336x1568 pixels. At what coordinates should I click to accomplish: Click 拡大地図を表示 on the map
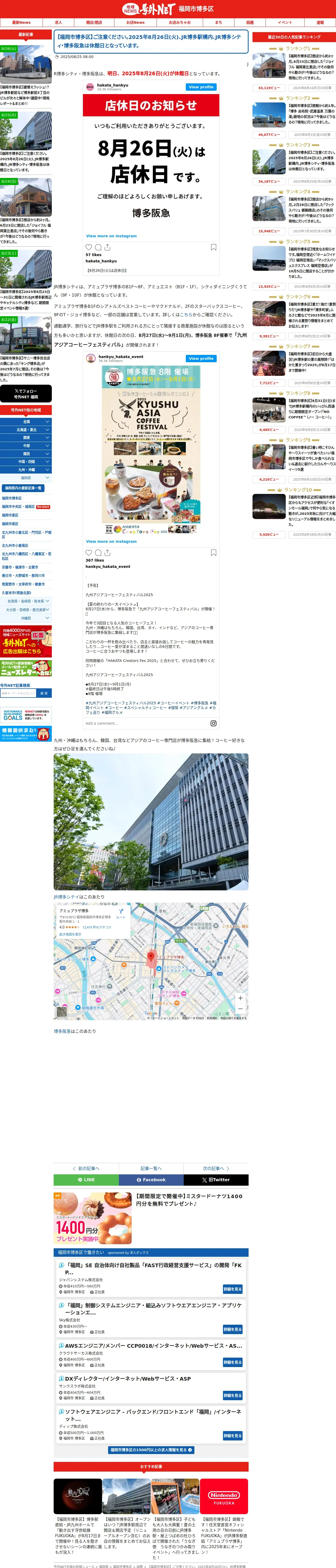click(70, 934)
